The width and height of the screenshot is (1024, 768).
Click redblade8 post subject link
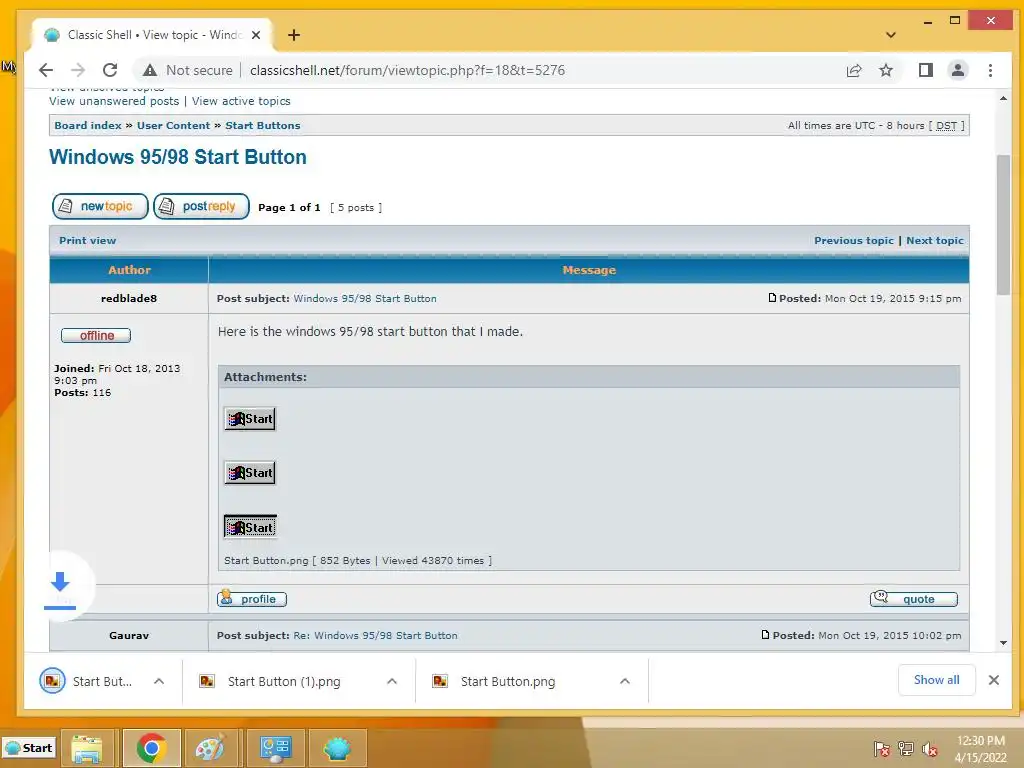point(365,298)
